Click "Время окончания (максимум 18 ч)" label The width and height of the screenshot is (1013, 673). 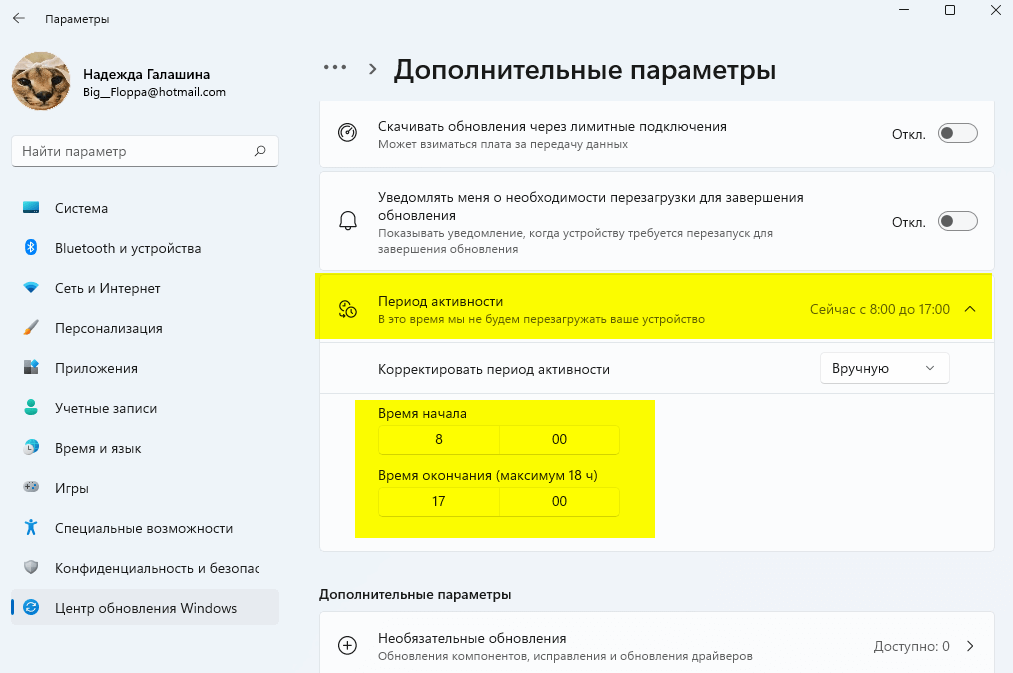[488, 475]
